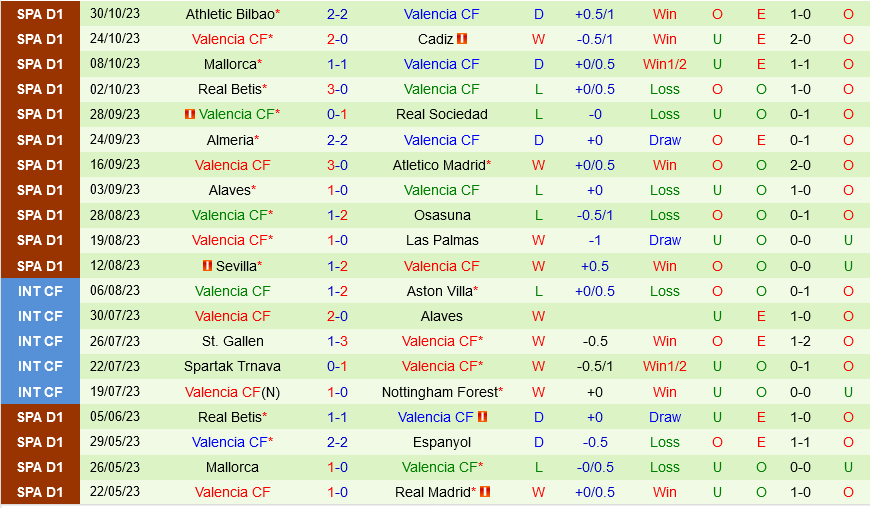This screenshot has width=870, height=508.
Task: Select INT CF league cell for 06/08/23
Action: pyautogui.click(x=40, y=291)
